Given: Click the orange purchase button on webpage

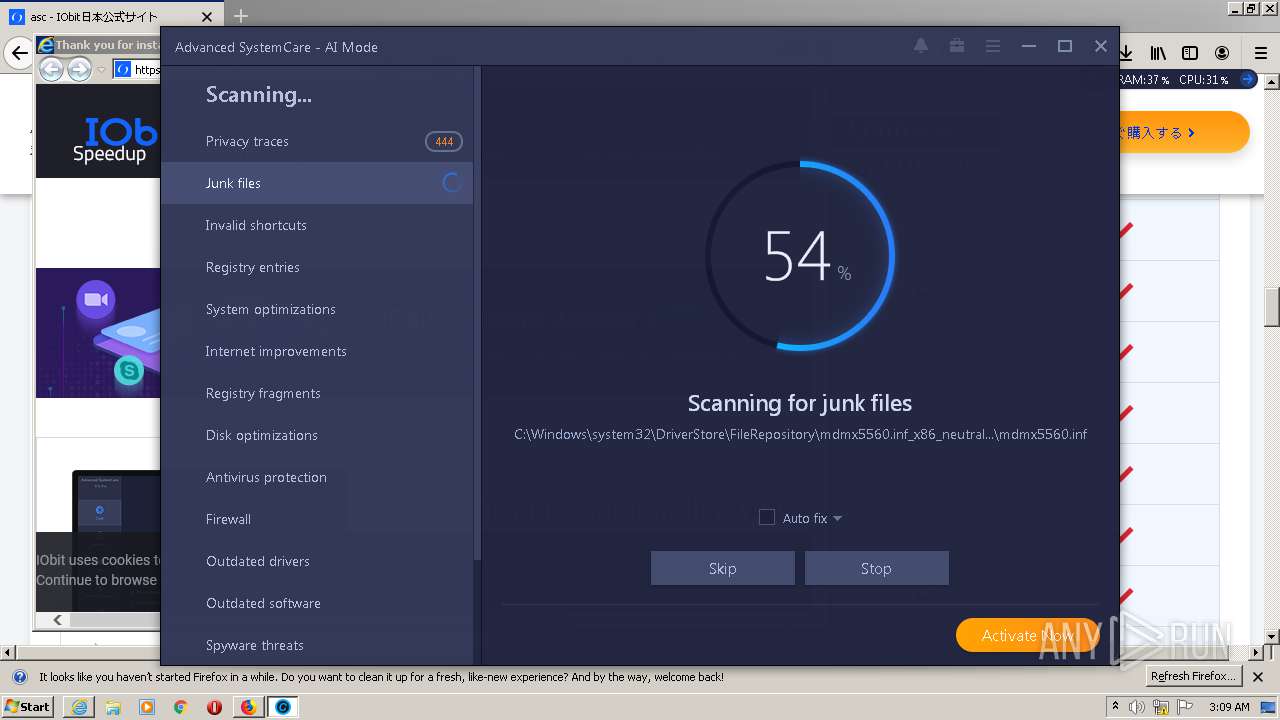Looking at the screenshot, I should (1183, 132).
